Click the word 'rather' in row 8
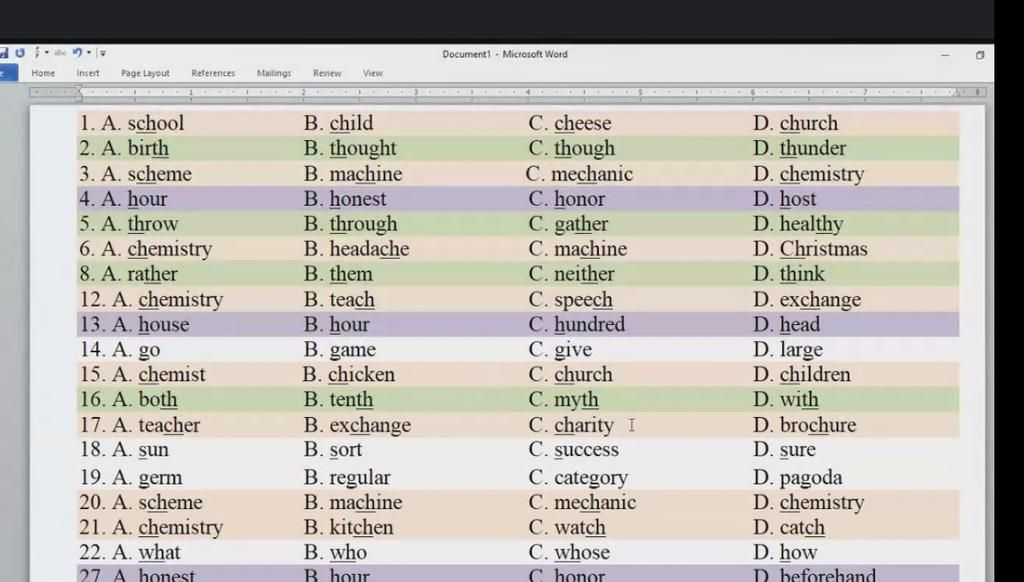Image resolution: width=1024 pixels, height=582 pixels. 152,274
